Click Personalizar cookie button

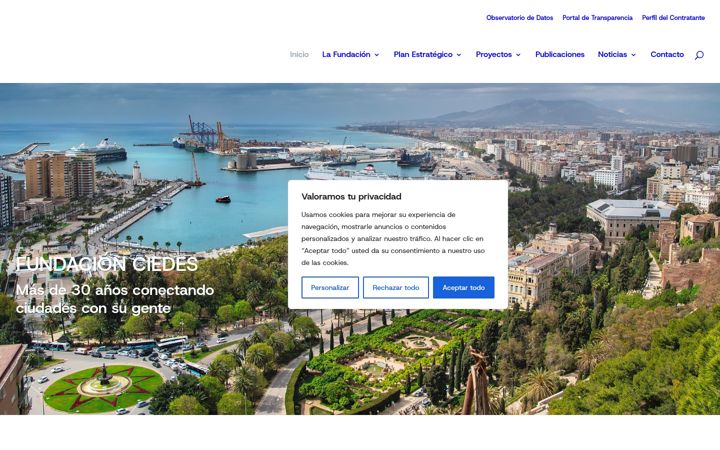pyautogui.click(x=330, y=287)
